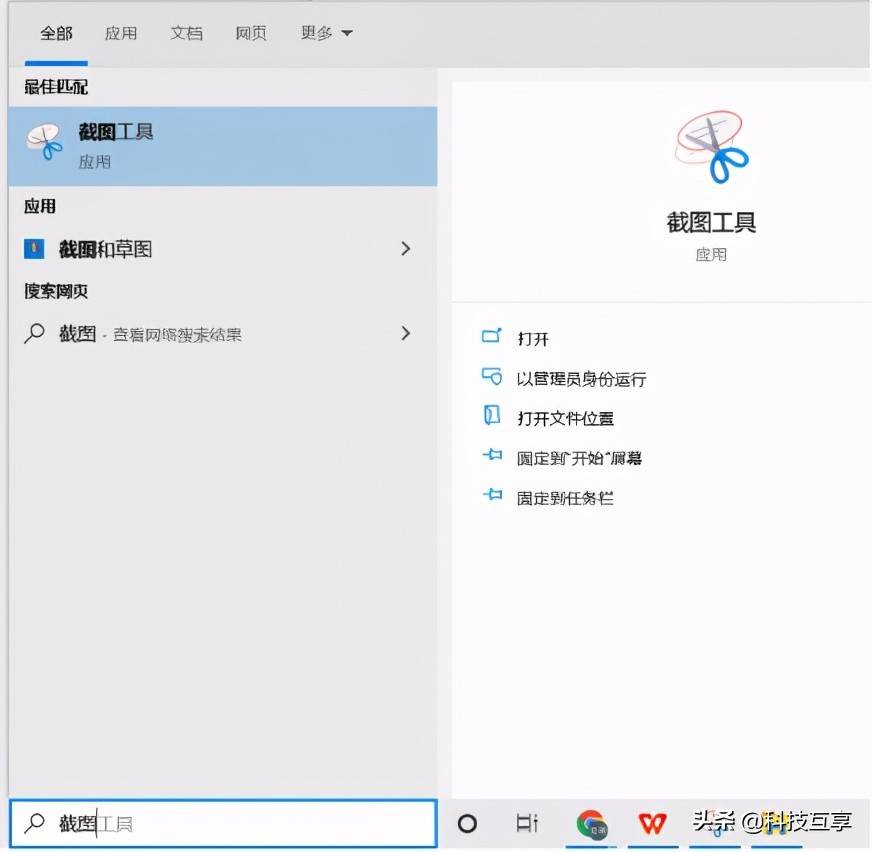Switch to the 网页 tab
Viewport: 872px width, 852px height.
click(251, 32)
